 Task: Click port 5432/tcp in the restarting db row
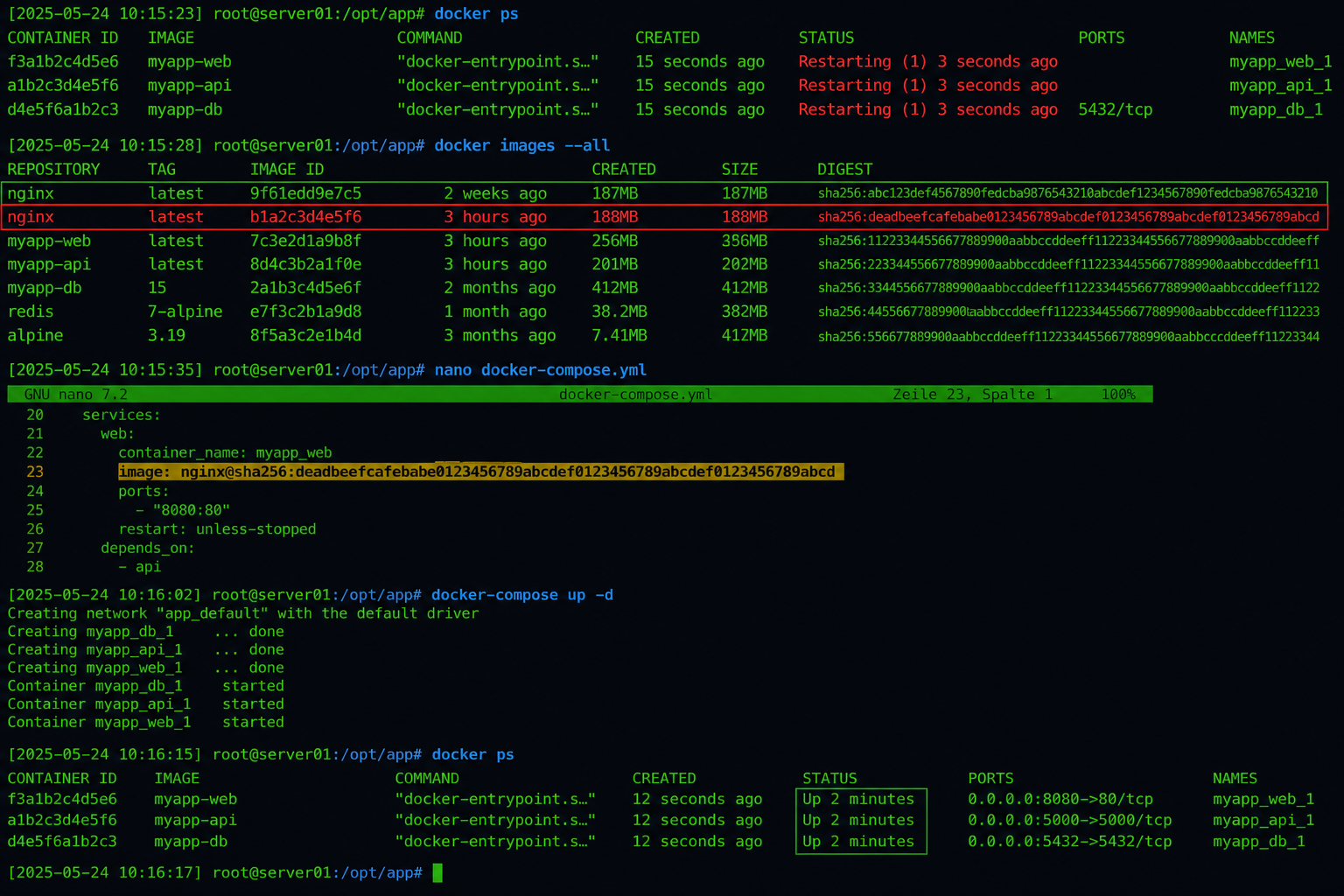click(x=1115, y=109)
